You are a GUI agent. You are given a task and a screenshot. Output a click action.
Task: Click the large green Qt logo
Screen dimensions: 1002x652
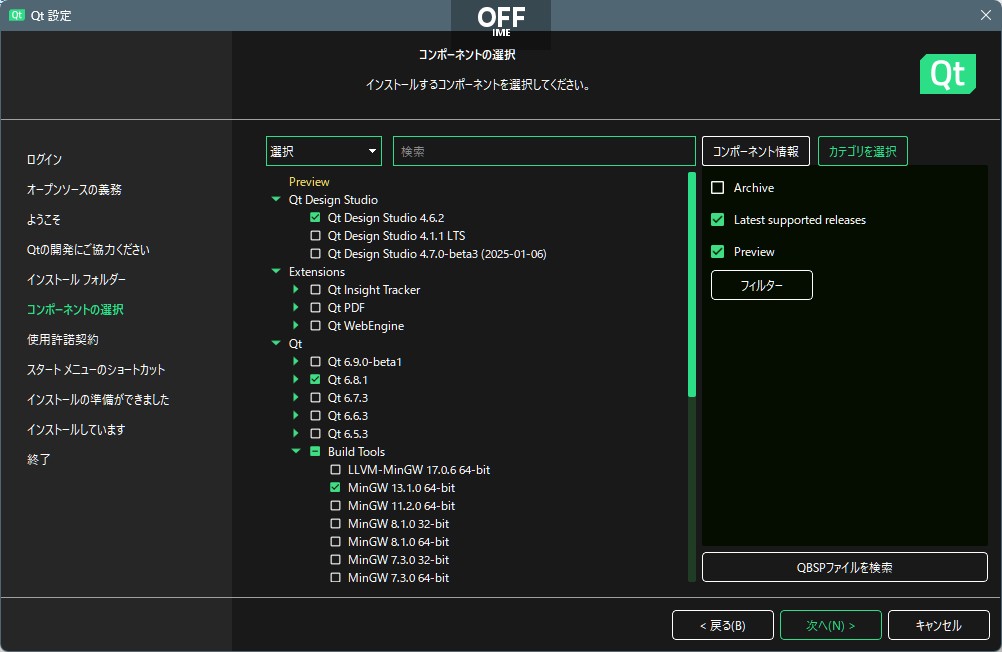tap(948, 74)
